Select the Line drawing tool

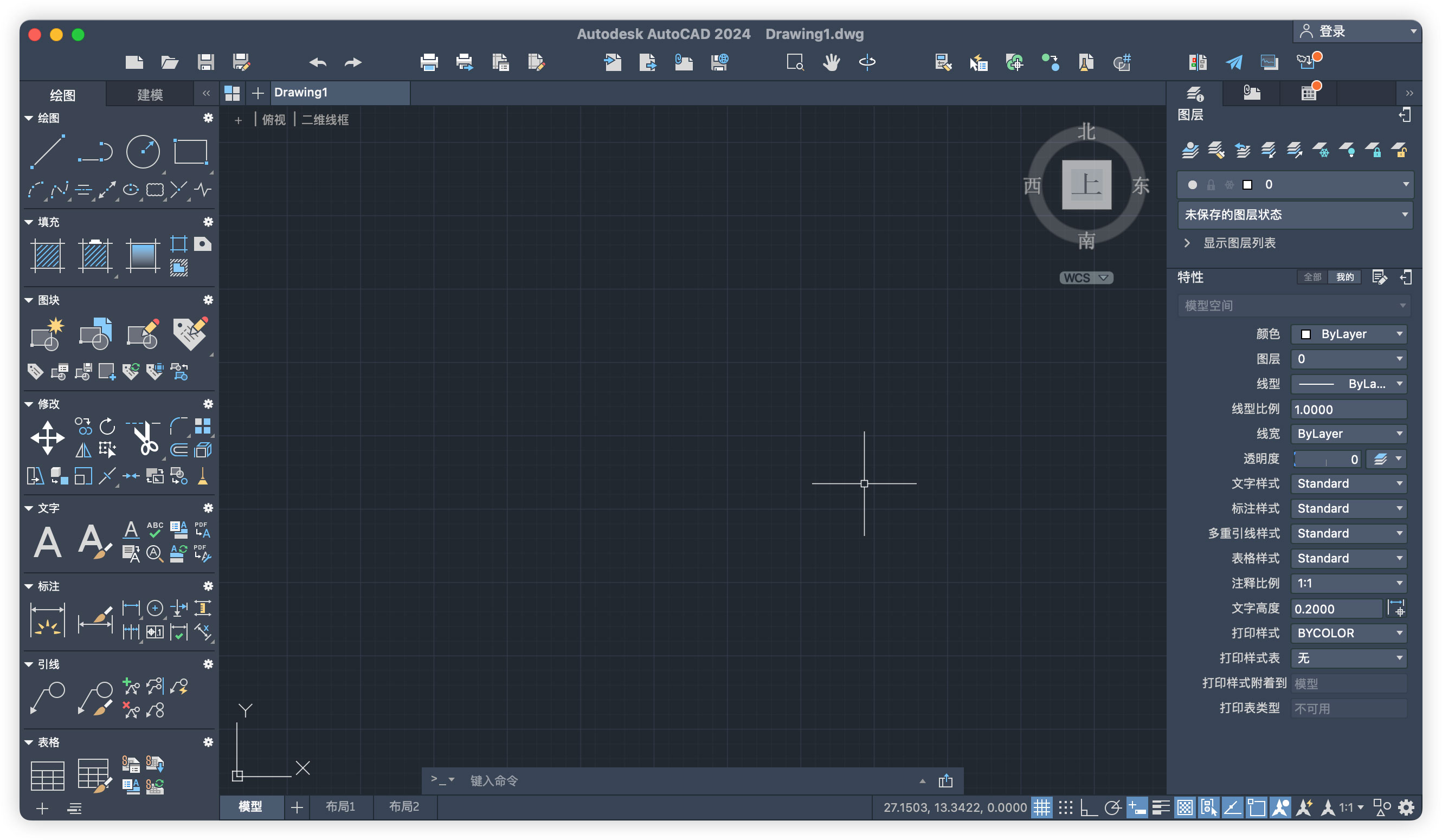pos(48,152)
